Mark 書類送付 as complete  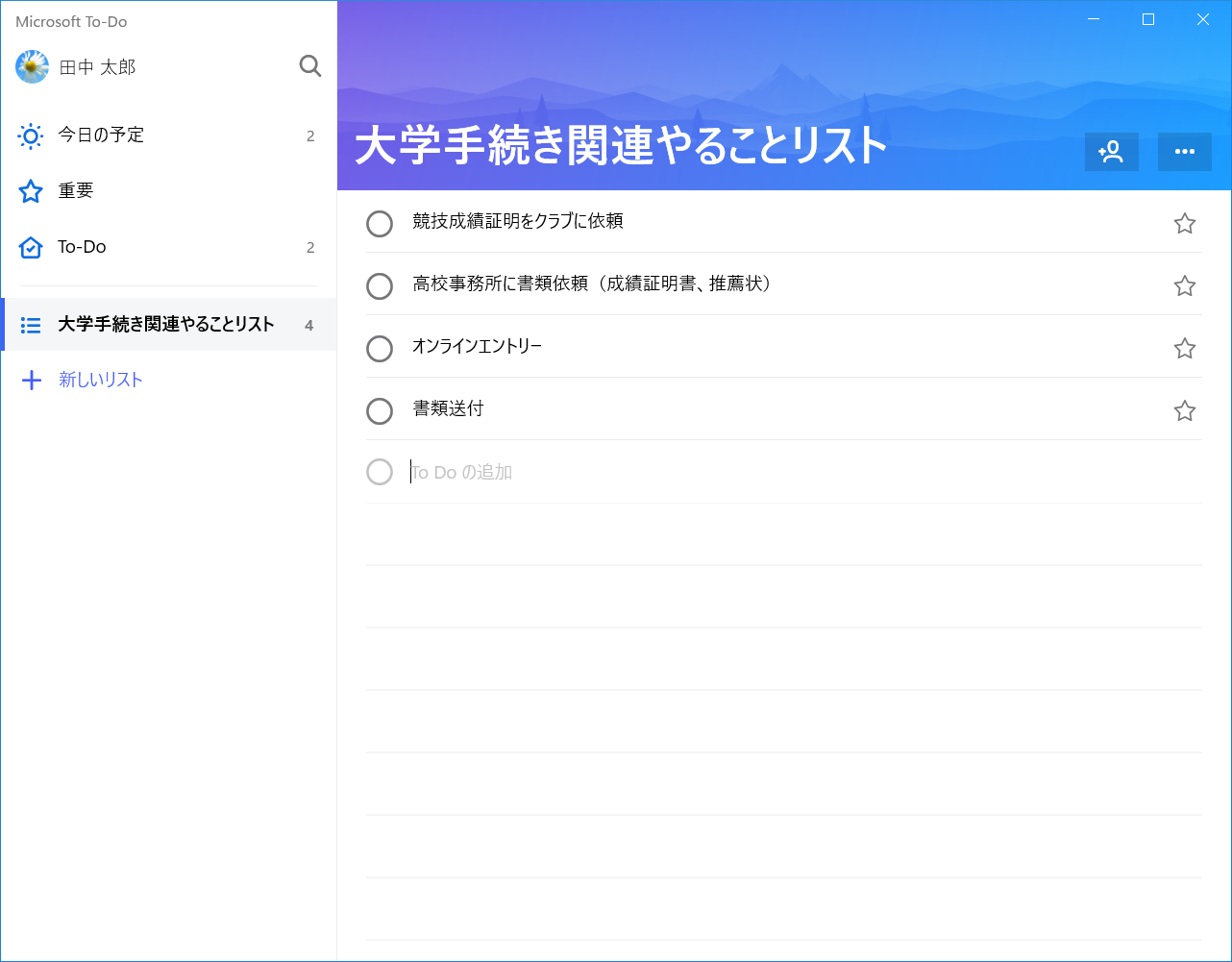click(x=380, y=410)
